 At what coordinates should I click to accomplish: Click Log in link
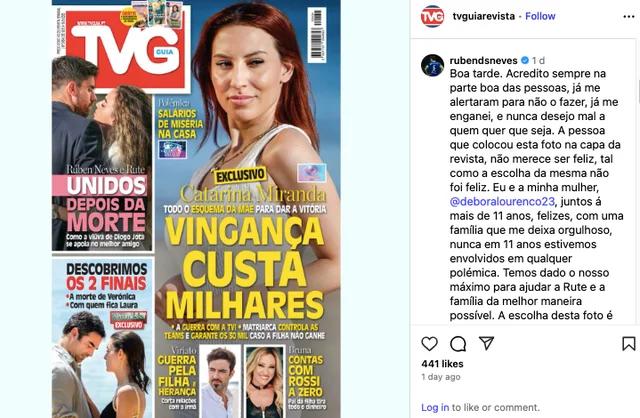point(435,407)
